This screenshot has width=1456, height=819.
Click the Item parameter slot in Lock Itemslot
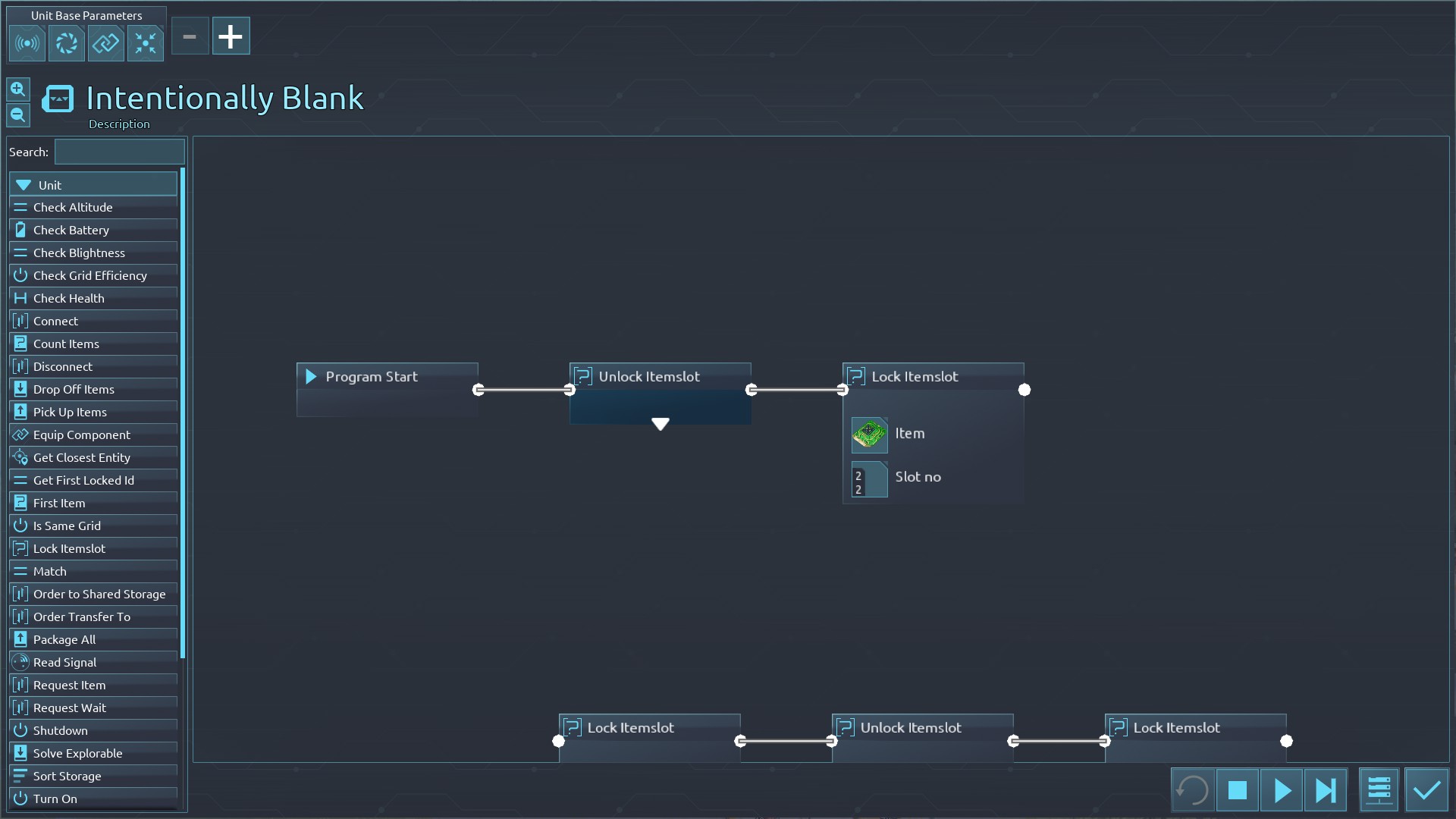(x=869, y=435)
